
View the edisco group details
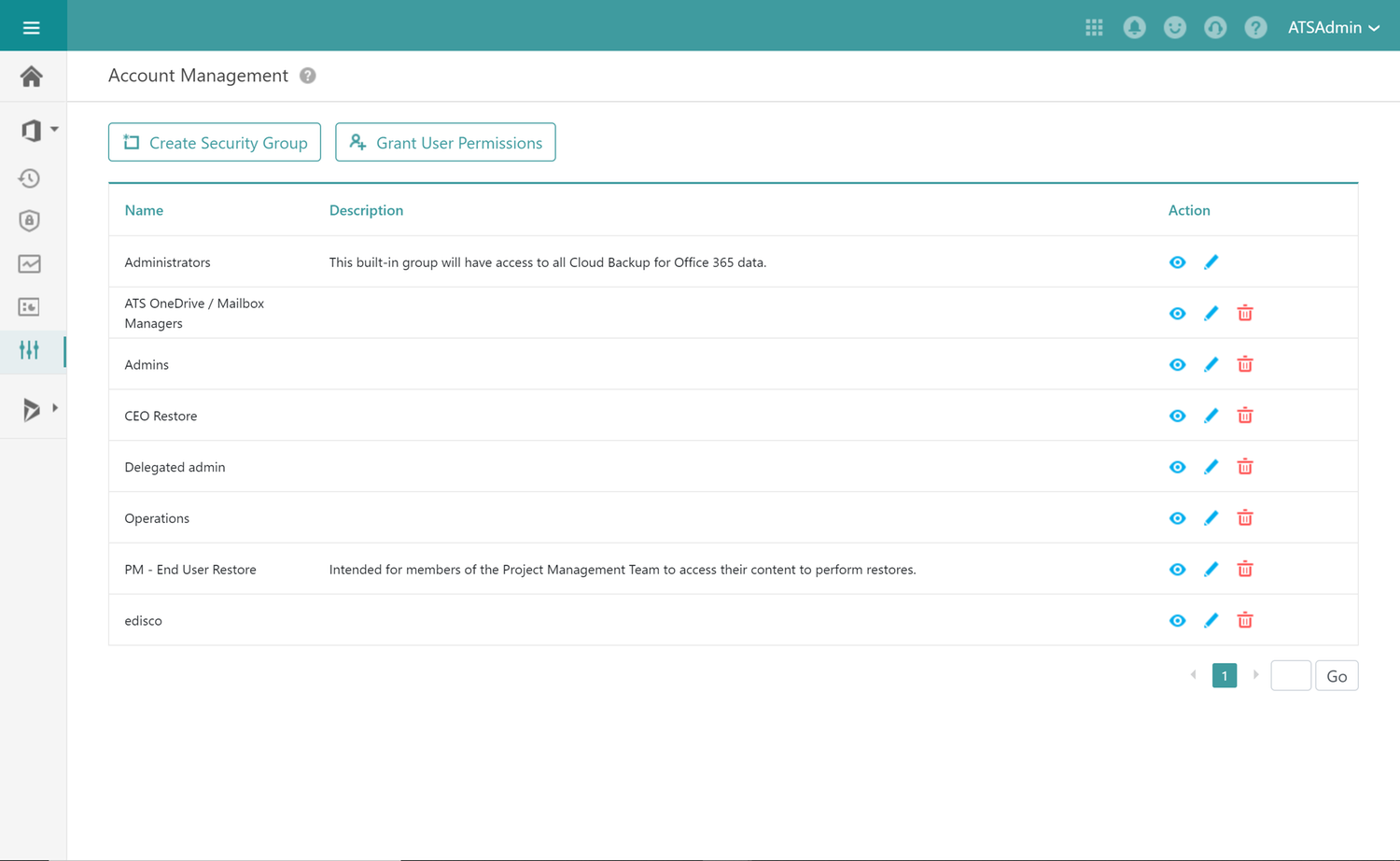(1177, 619)
